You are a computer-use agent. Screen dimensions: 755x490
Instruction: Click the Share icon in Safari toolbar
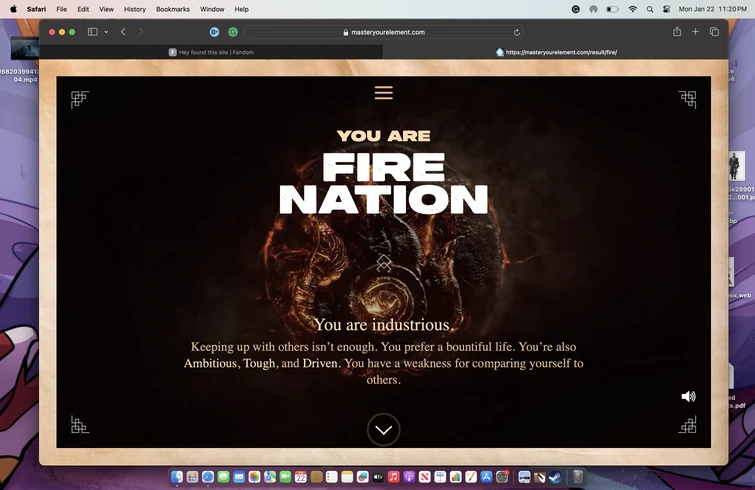pos(677,32)
